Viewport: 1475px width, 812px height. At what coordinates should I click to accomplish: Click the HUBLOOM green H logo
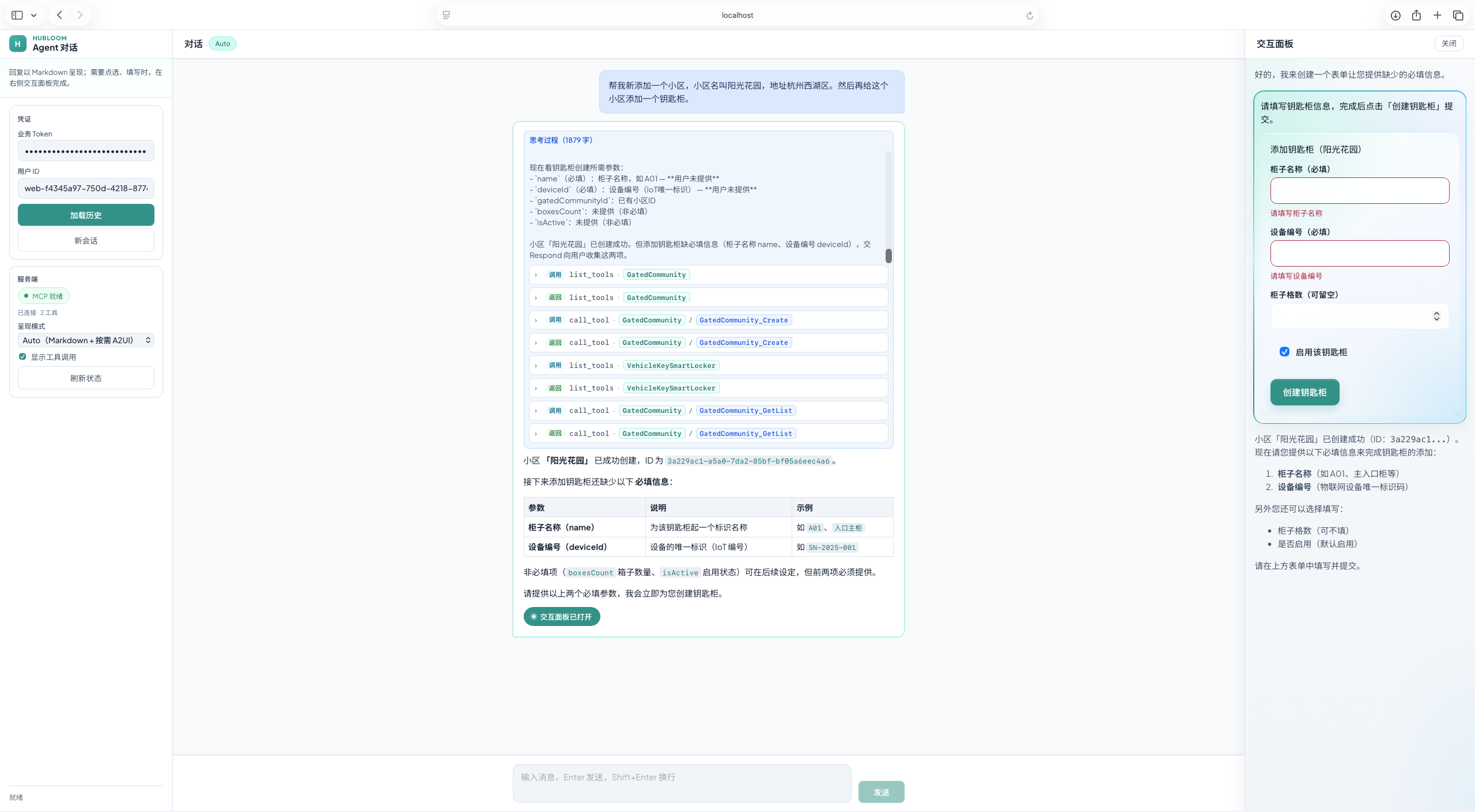tap(17, 43)
